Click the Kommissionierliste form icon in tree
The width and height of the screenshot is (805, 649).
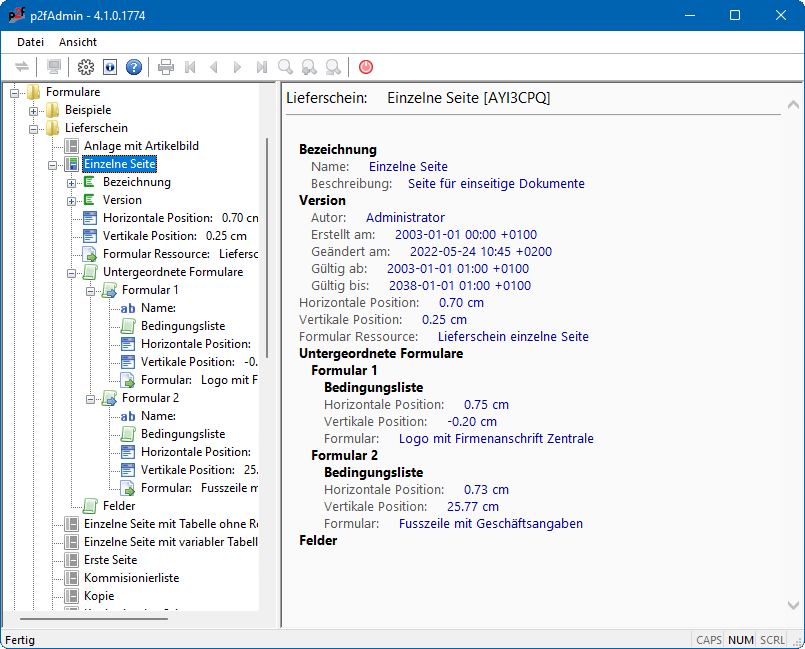71,578
